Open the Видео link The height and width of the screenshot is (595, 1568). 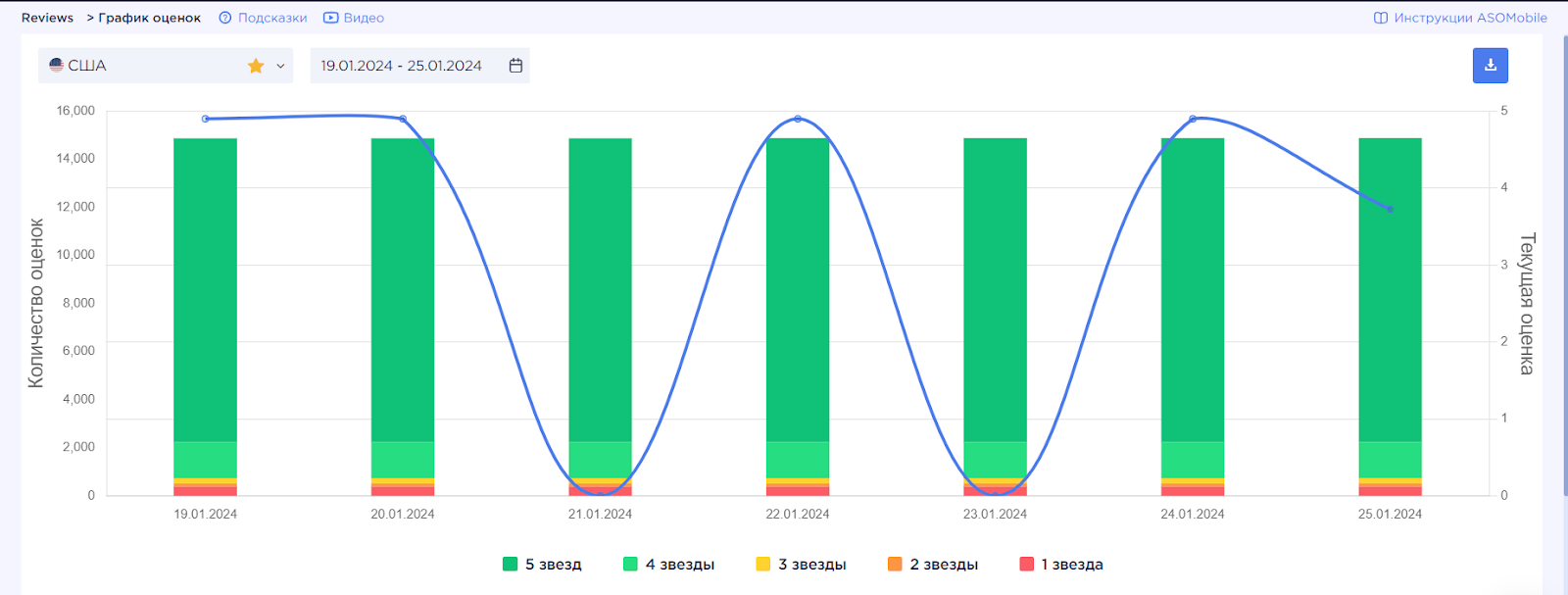pyautogui.click(x=354, y=18)
